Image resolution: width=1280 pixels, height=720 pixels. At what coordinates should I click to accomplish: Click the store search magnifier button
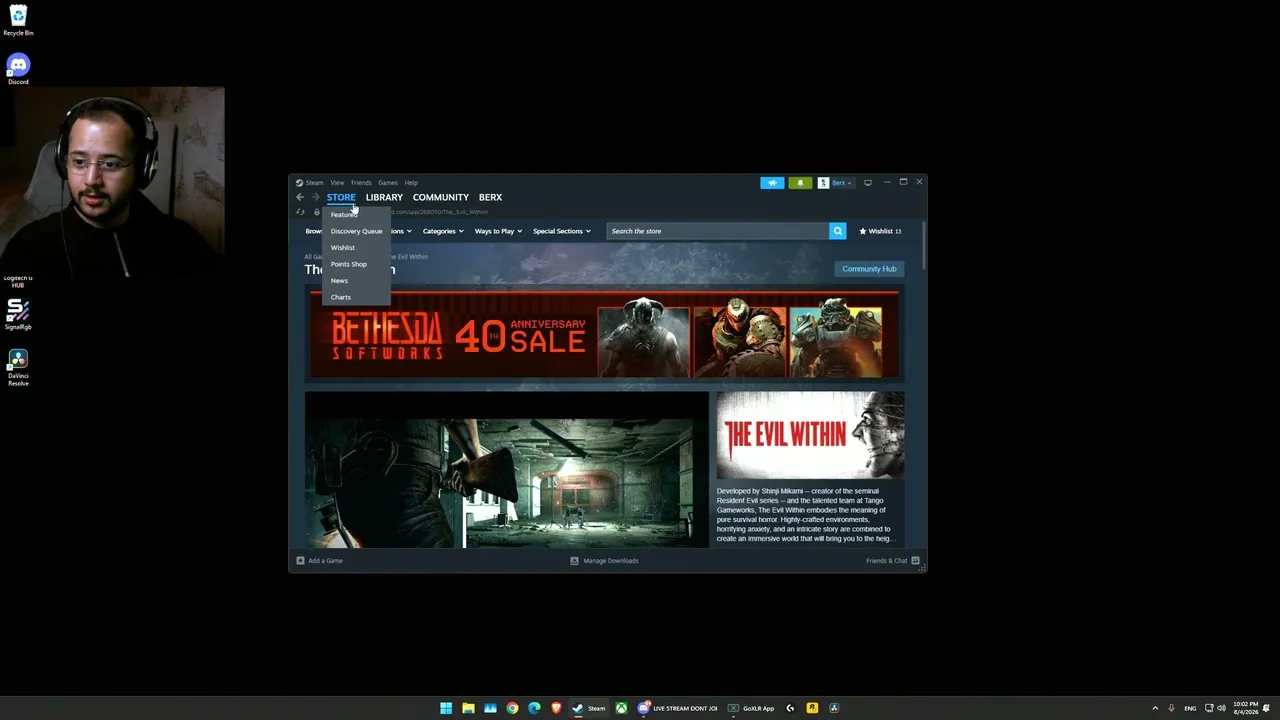tap(838, 231)
